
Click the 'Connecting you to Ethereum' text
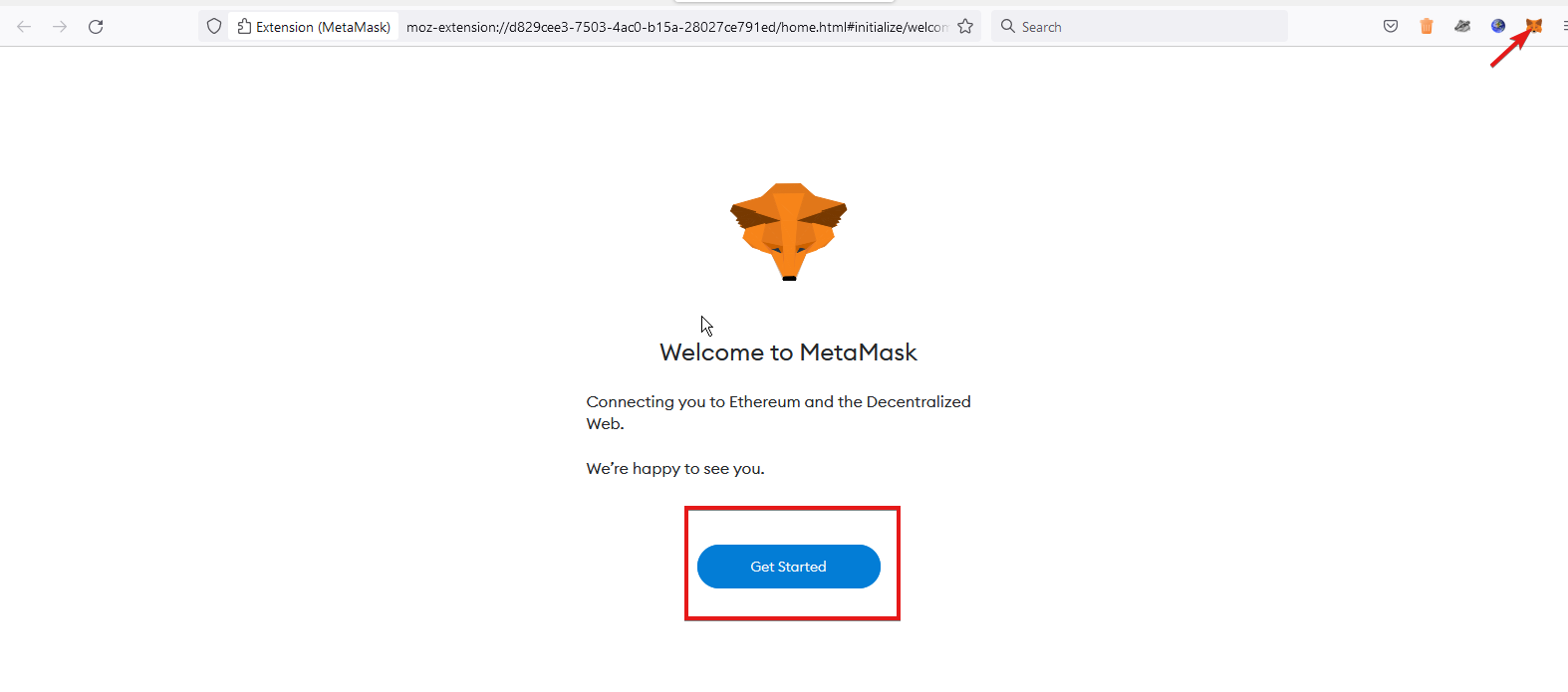tap(778, 412)
